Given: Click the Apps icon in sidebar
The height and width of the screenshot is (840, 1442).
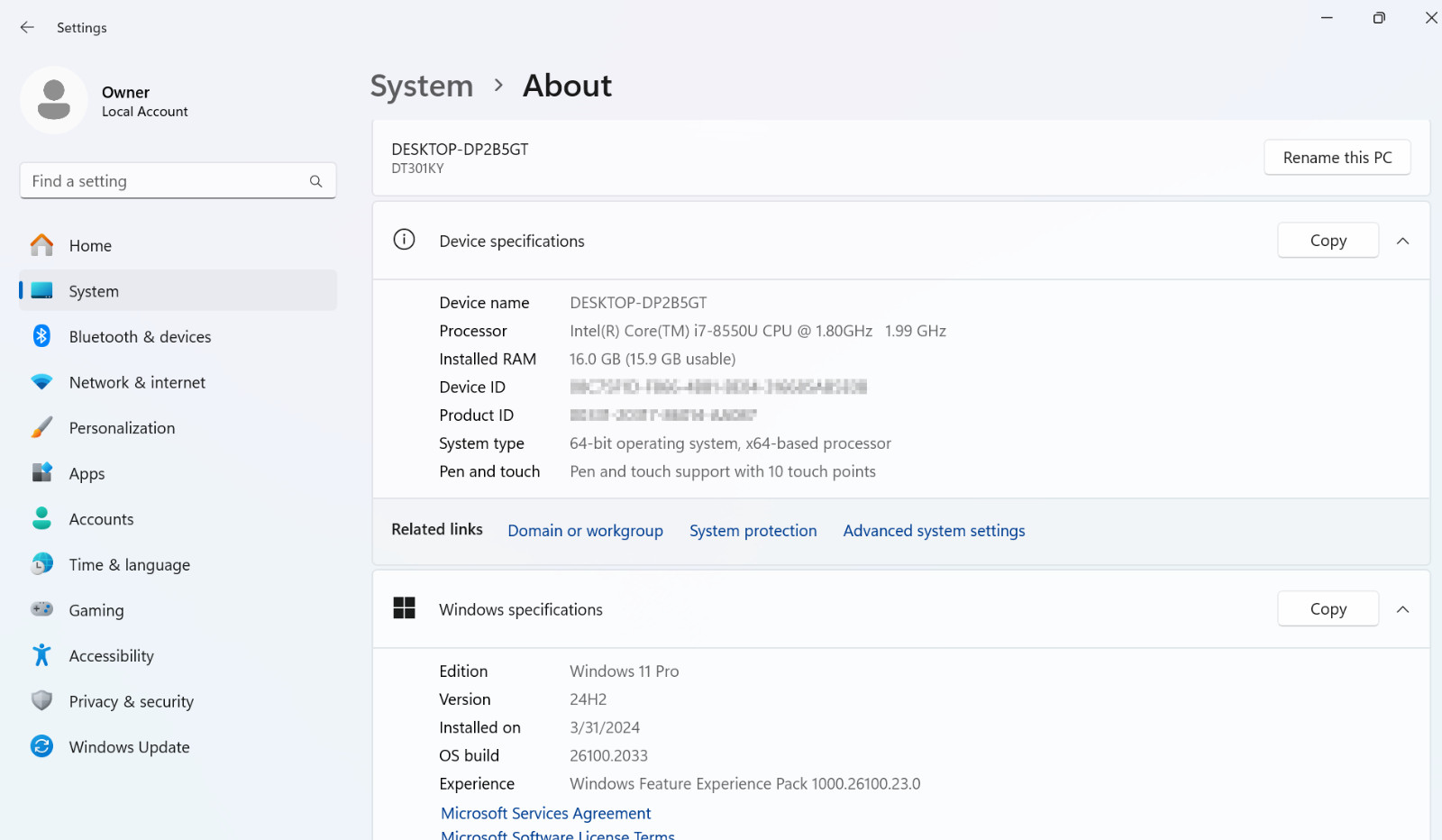Looking at the screenshot, I should (41, 473).
